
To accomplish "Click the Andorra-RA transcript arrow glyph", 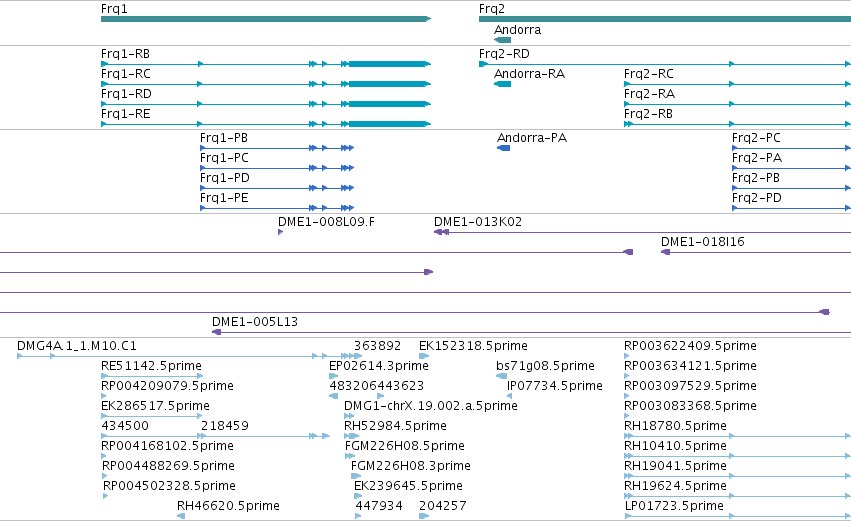I will pyautogui.click(x=503, y=84).
